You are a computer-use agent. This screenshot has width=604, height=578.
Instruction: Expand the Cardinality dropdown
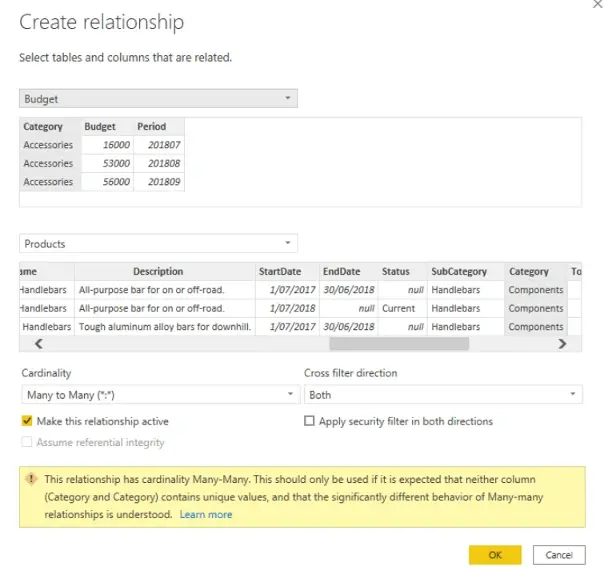coord(158,395)
